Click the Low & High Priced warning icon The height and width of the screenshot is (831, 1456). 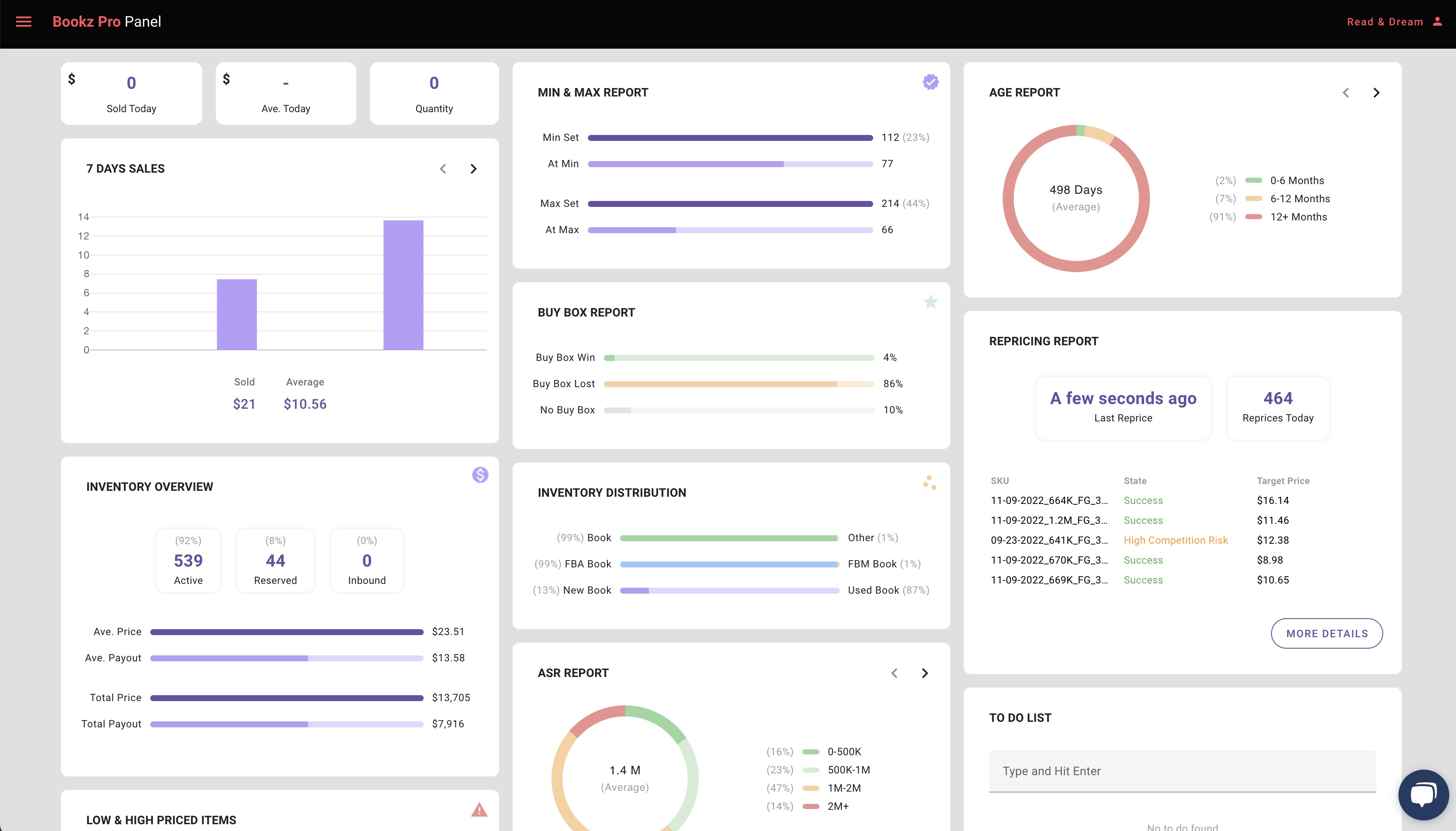tap(479, 809)
